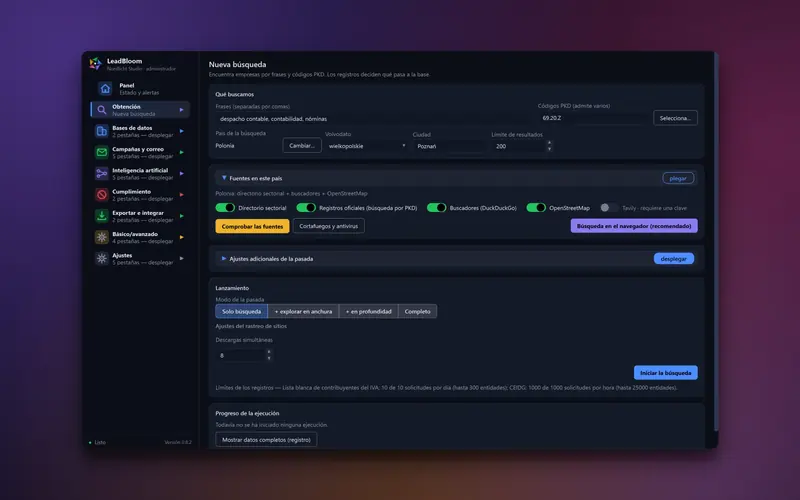Click the window's vertical scrollbar

[716, 242]
